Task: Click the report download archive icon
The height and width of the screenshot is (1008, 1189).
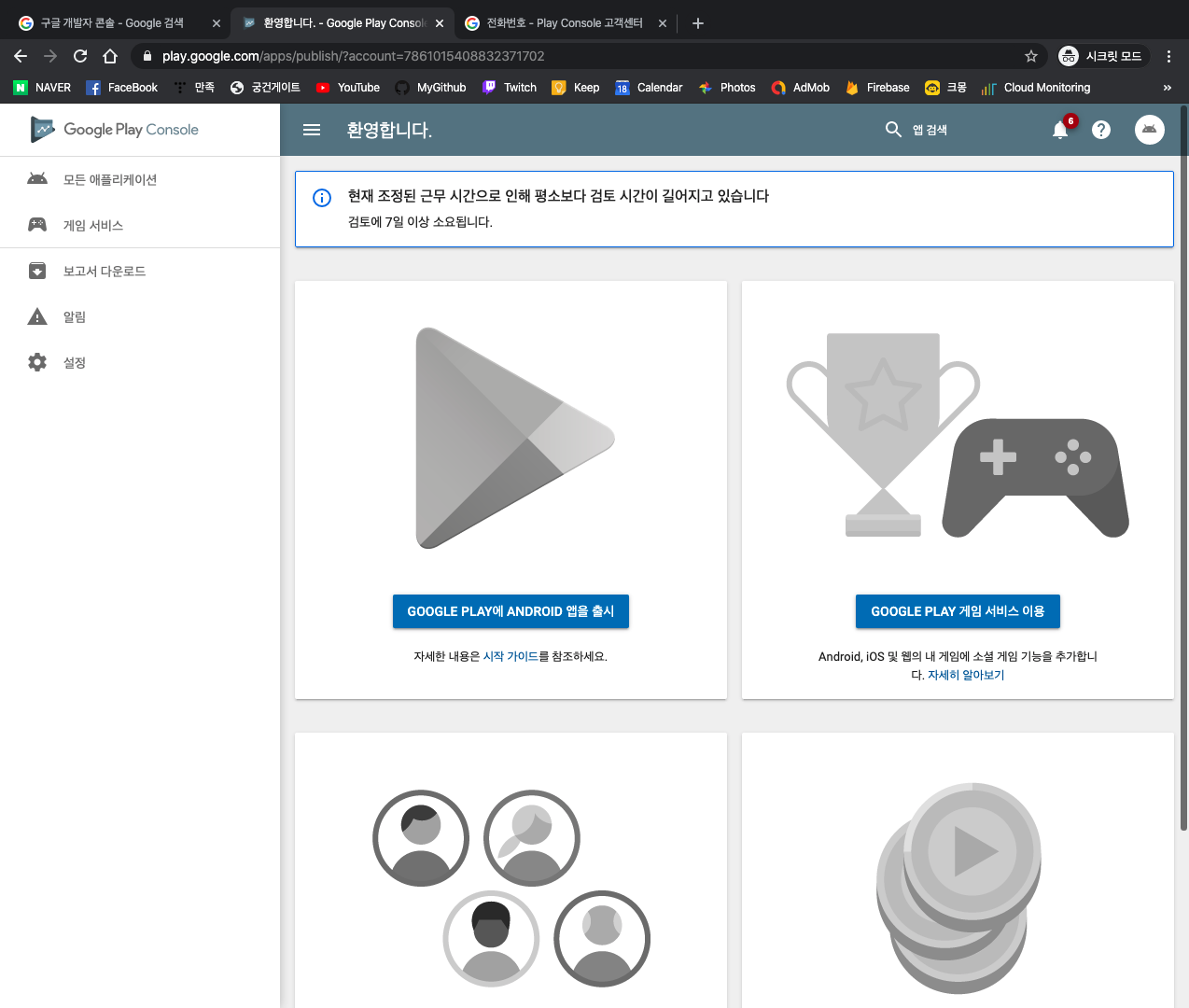Action: [x=37, y=271]
